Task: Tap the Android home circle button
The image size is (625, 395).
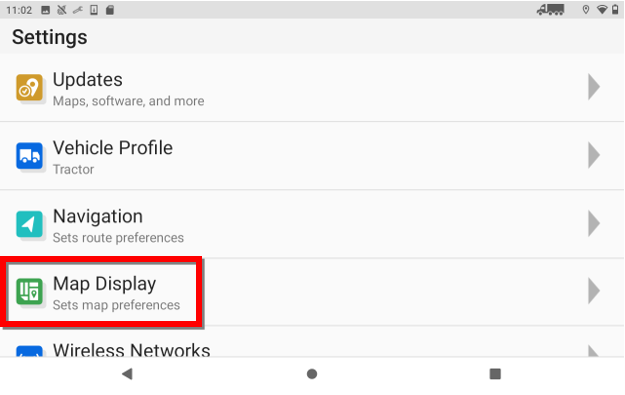Action: tap(312, 374)
